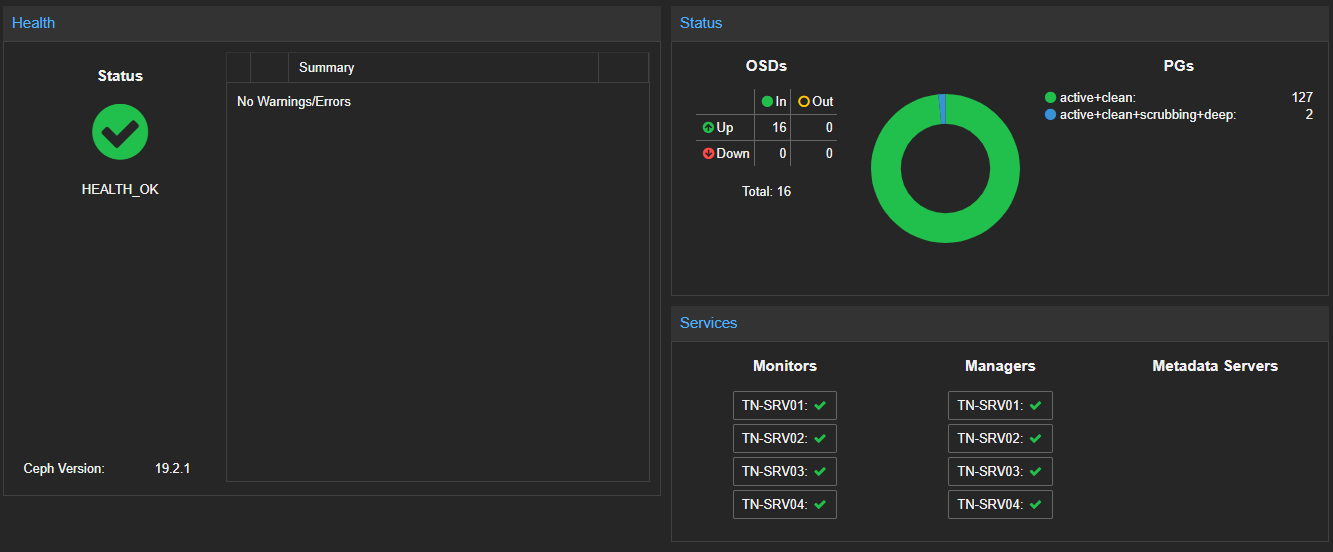Click the green HEALTH_OK checkmark icon
The image size is (1333, 552).
pos(120,132)
